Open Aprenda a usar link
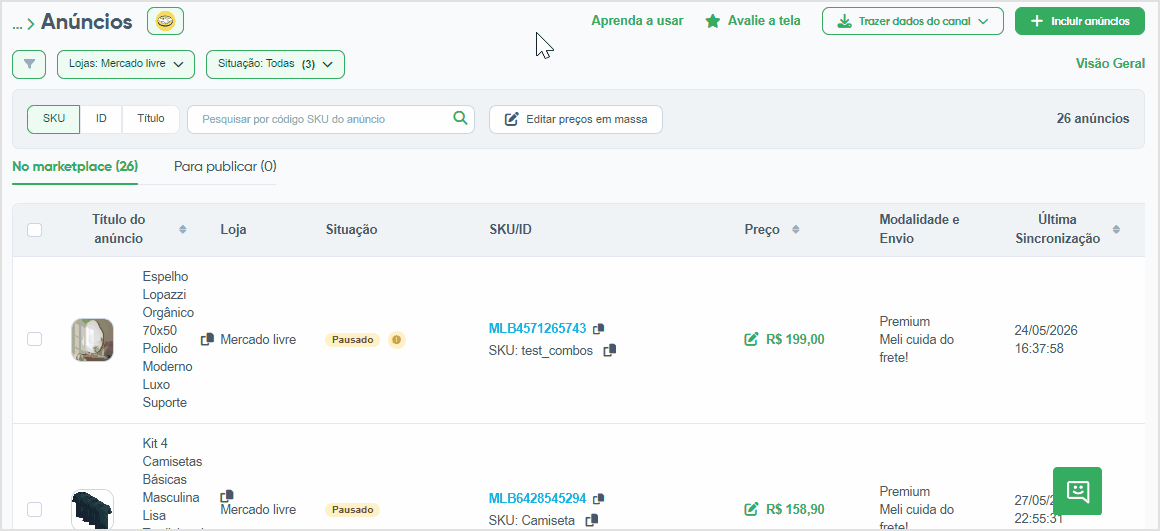 coord(637,21)
